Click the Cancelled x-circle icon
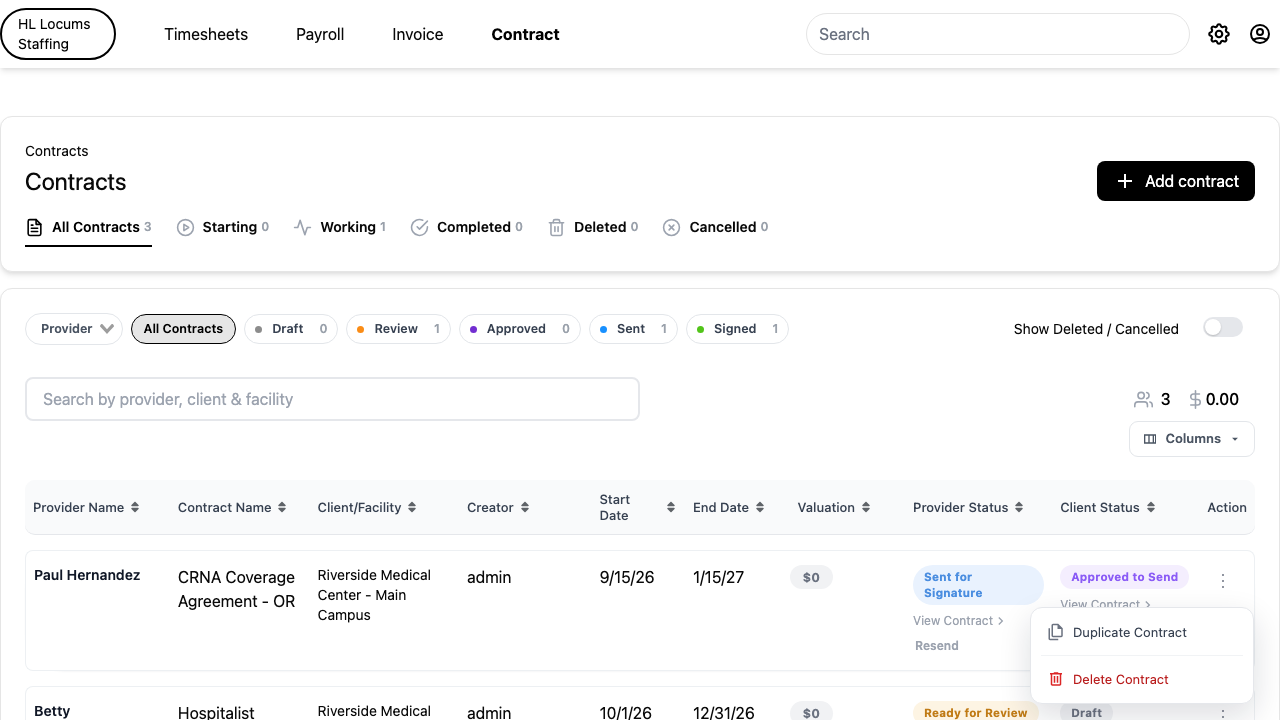 pos(672,227)
